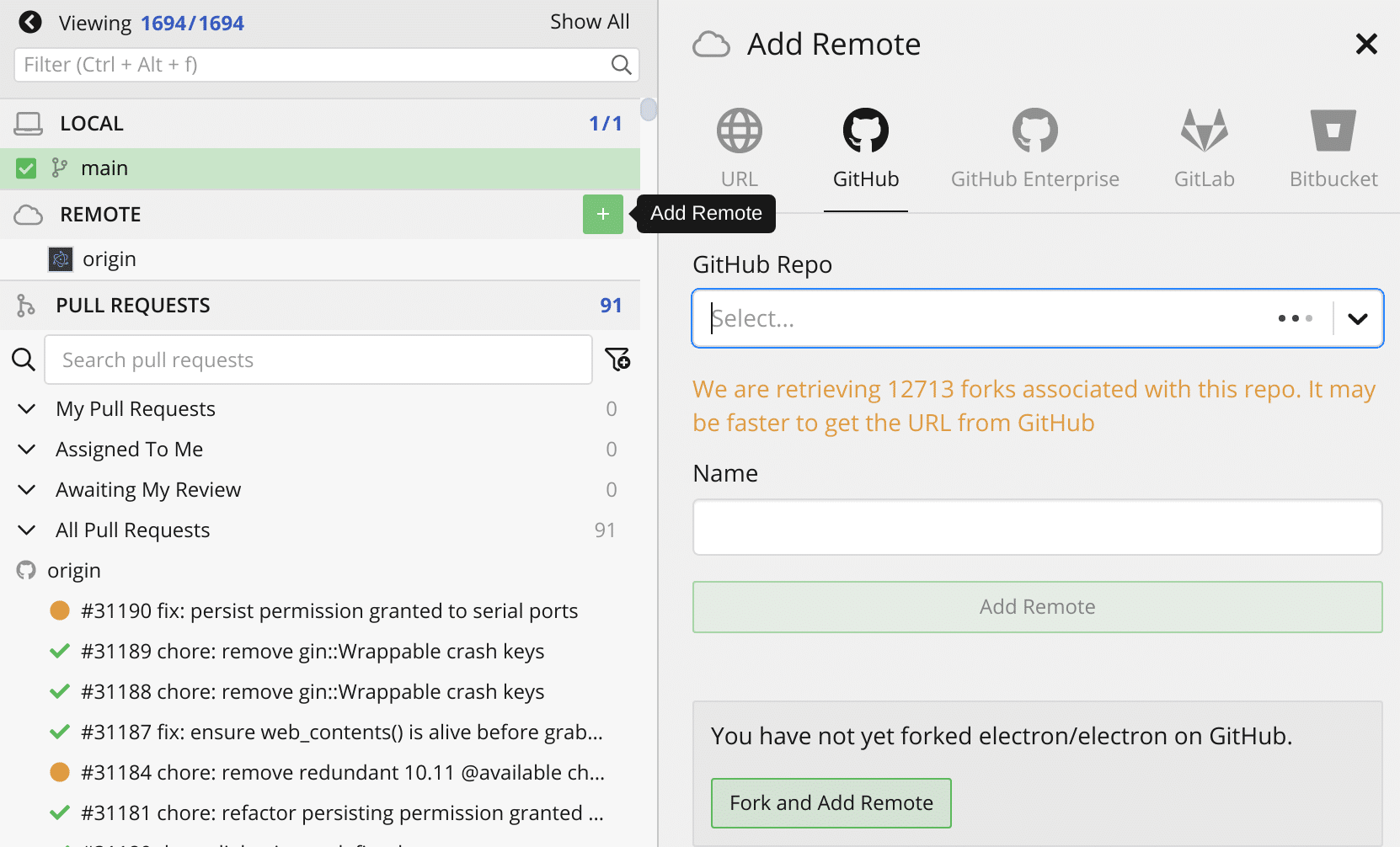Click the green plus Add Remote button
The height and width of the screenshot is (847, 1400).
click(603, 214)
